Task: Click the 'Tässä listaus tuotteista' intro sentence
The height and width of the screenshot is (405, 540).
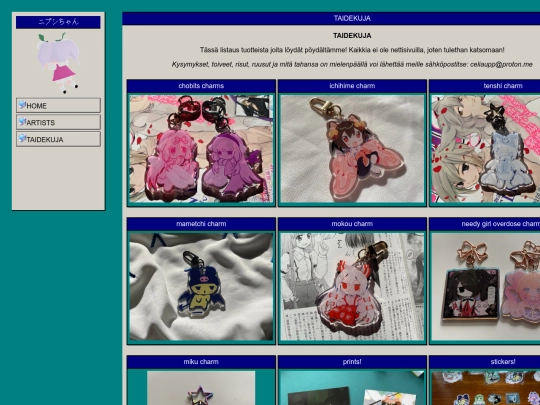Action: click(x=352, y=50)
